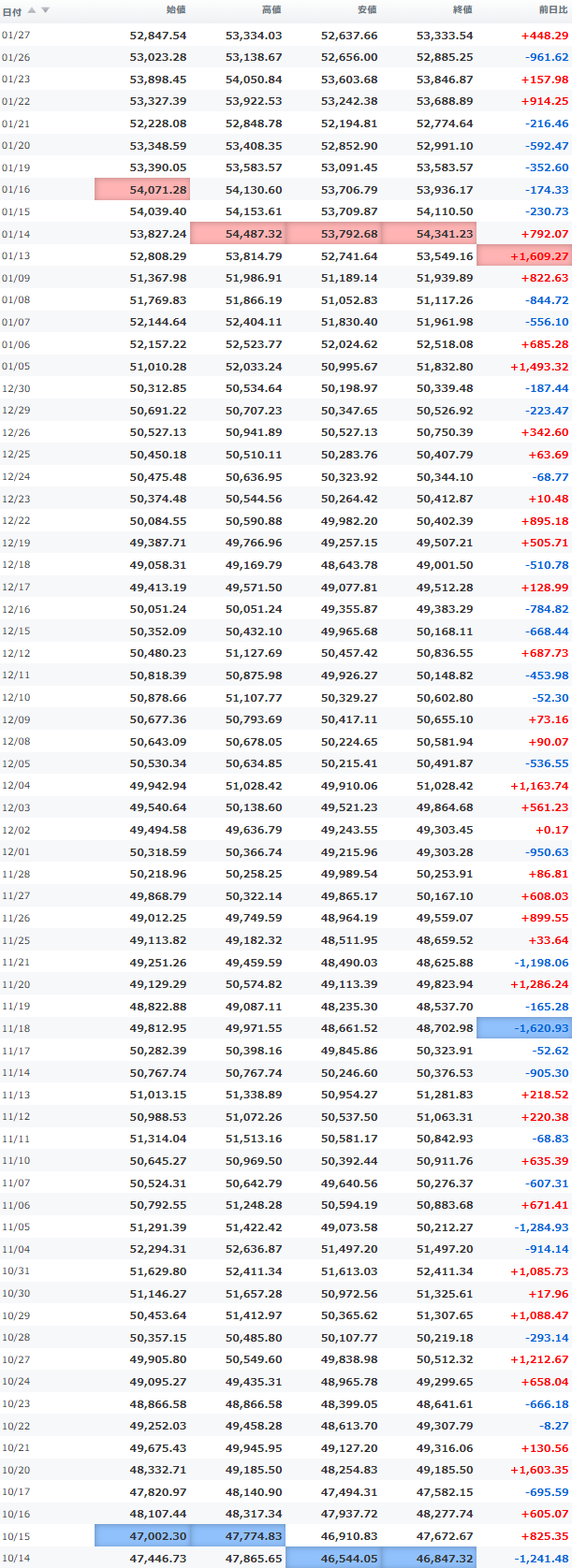Click the change value +914.25
Image resolution: width=572 pixels, height=1568 pixels.
545,102
